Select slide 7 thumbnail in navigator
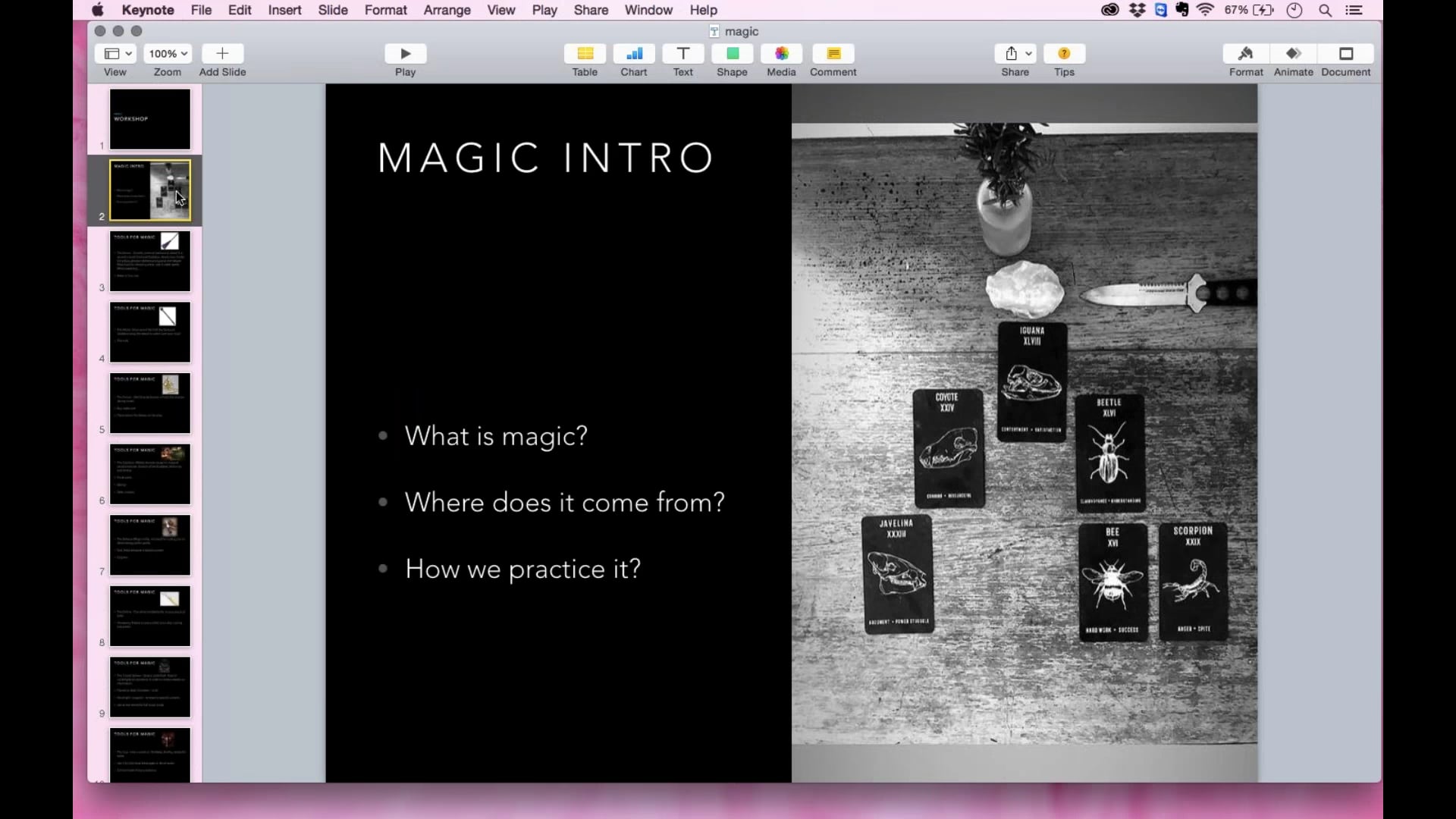 point(150,544)
